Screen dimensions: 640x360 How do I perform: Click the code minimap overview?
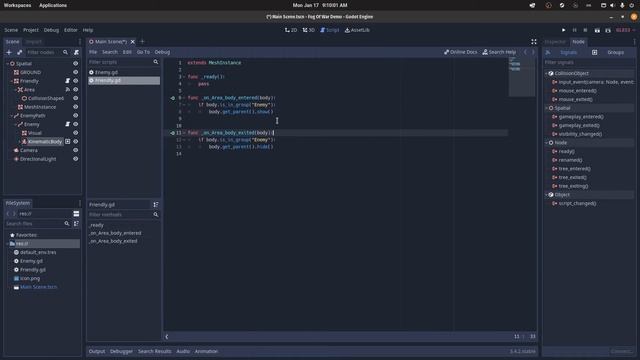(521, 77)
